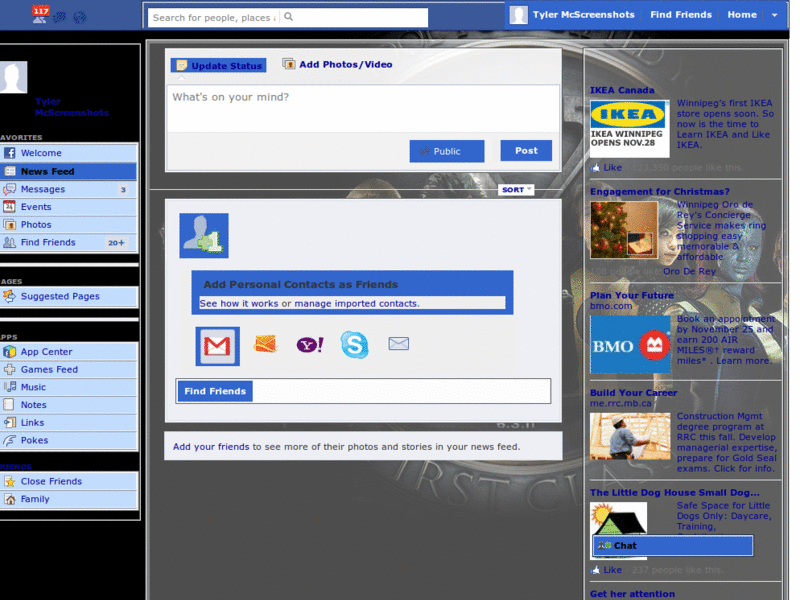This screenshot has width=800, height=600.
Task: Click the IKEA Canada ad title
Action: pos(622,90)
